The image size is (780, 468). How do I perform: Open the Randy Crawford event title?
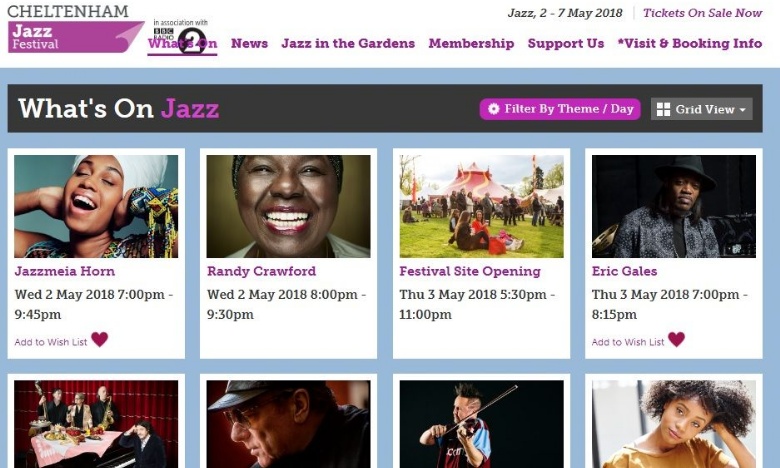(x=261, y=271)
